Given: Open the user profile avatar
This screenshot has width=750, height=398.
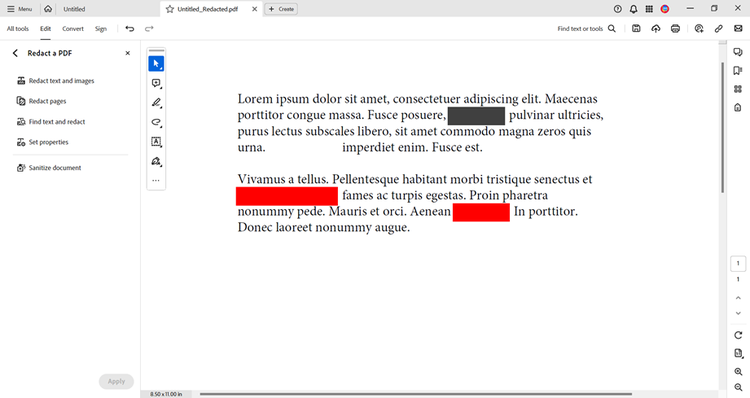Looking at the screenshot, I should [665, 9].
